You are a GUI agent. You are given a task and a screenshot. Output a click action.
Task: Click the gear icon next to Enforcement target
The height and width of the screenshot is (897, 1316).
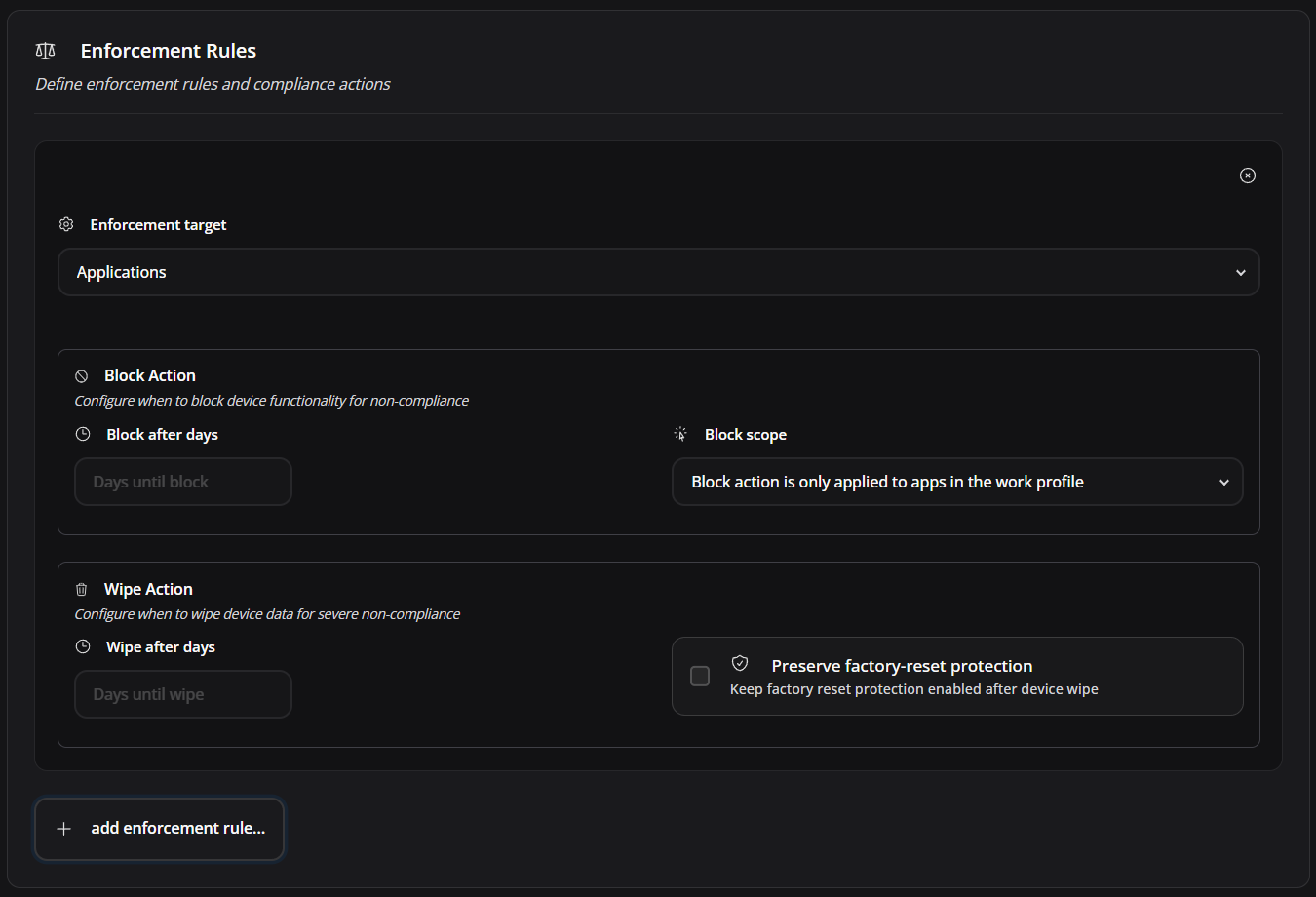pyautogui.click(x=66, y=224)
